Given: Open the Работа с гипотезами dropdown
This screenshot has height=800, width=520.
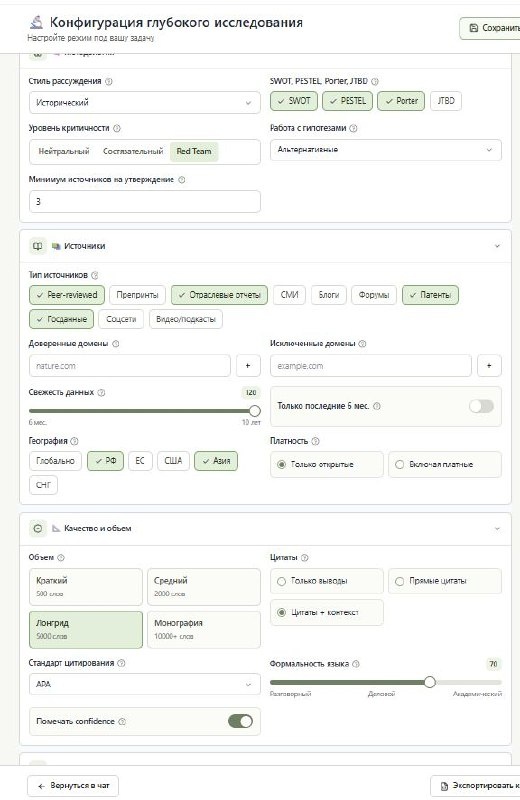Looking at the screenshot, I should (386, 149).
